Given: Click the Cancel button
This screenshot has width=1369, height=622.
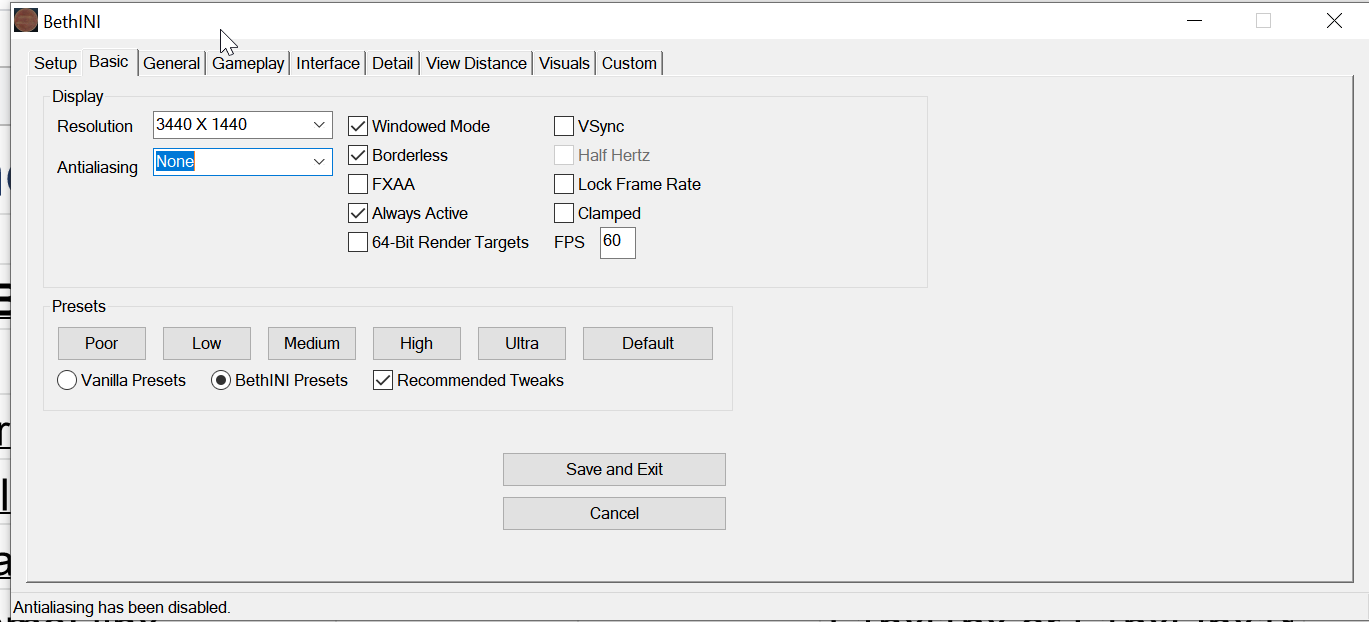Looking at the screenshot, I should click(614, 513).
